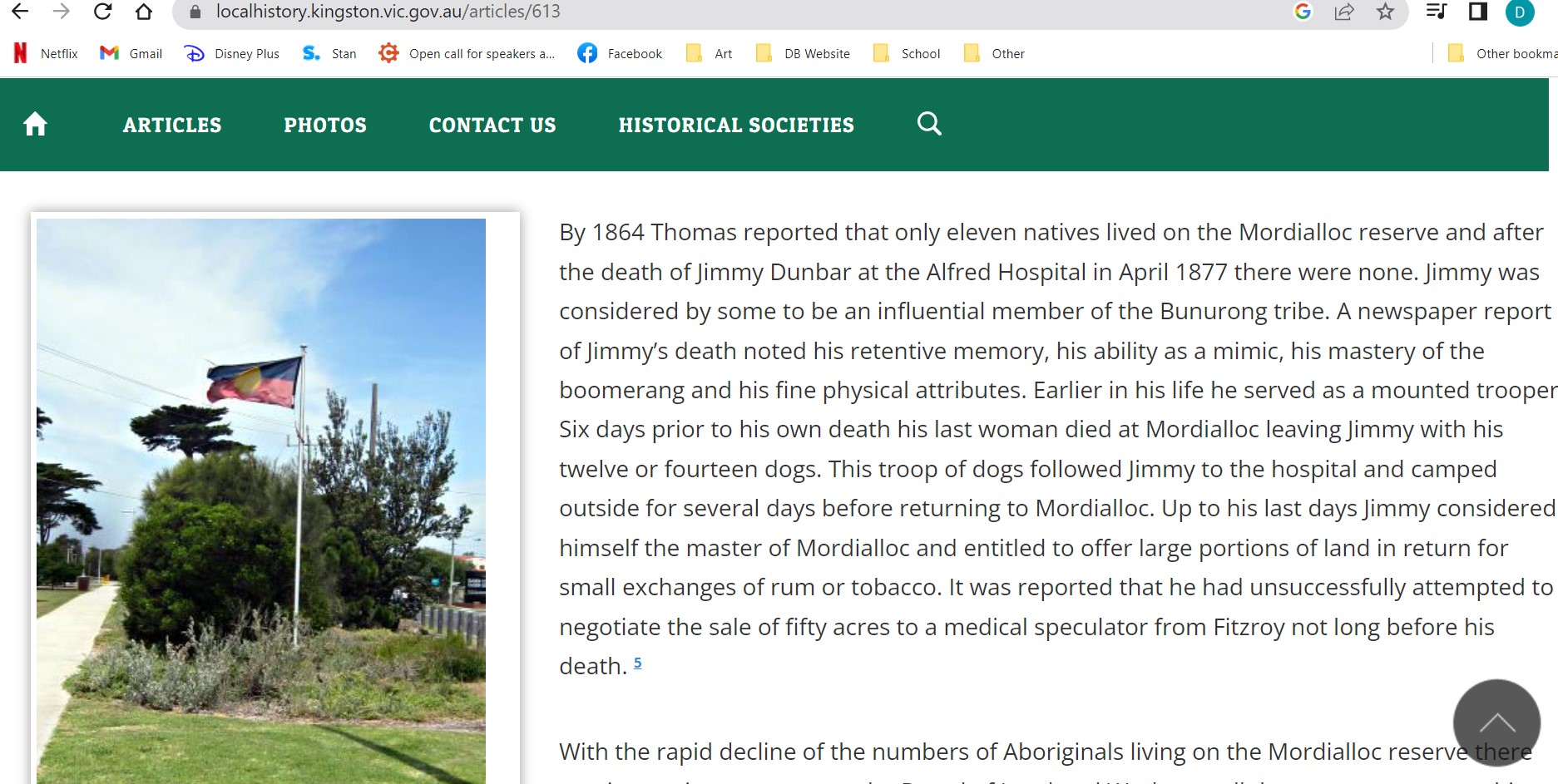Open the media control playlist icon
Screen dimensions: 1558x784
click(1436, 12)
